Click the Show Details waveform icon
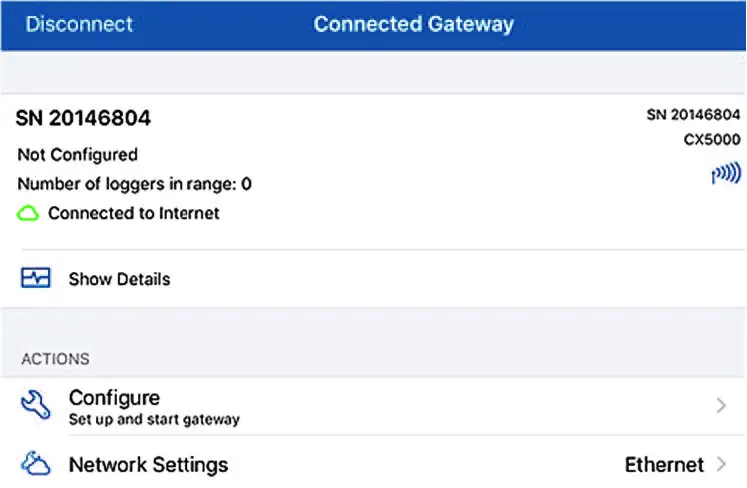747x488 pixels. 36,279
